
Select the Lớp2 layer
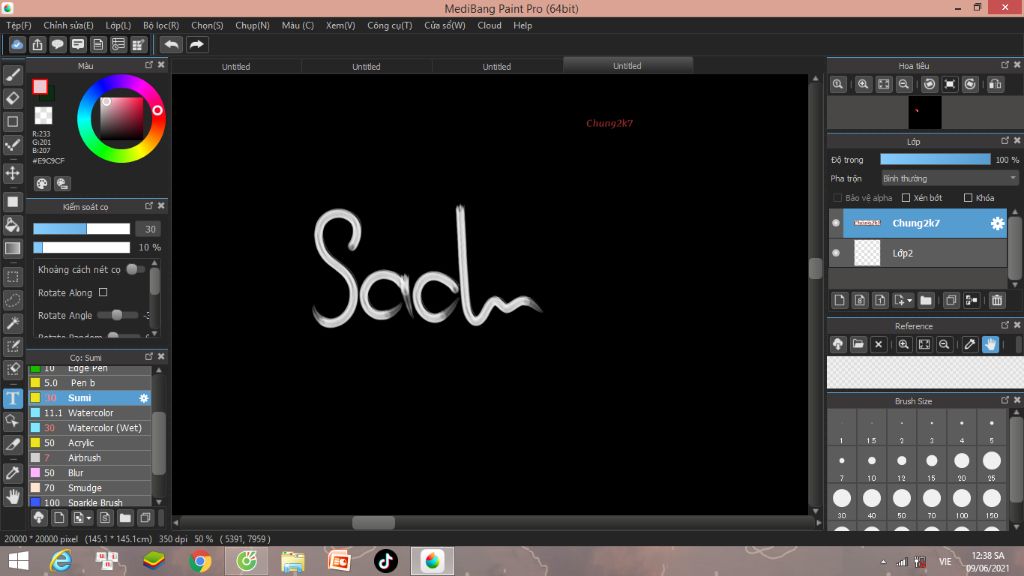click(925, 253)
